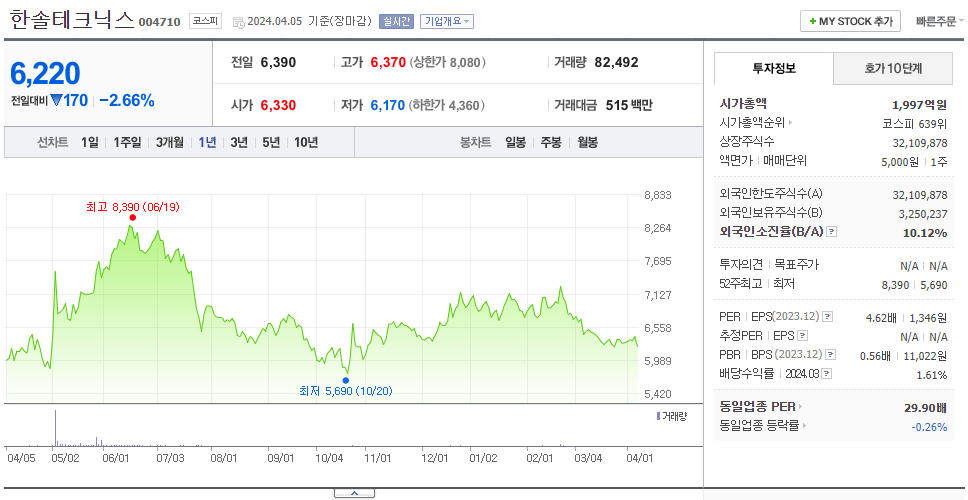The image size is (968, 500).
Task: Click the dividend yield value 1.61%
Action: tap(932, 375)
